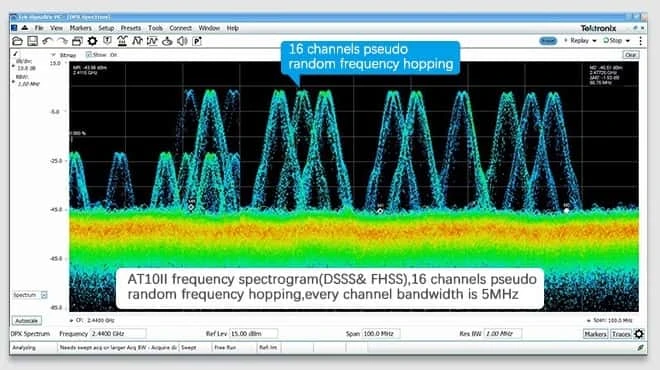Open the Presets menu
Screen dimensions: 660x370
[x=131, y=28]
